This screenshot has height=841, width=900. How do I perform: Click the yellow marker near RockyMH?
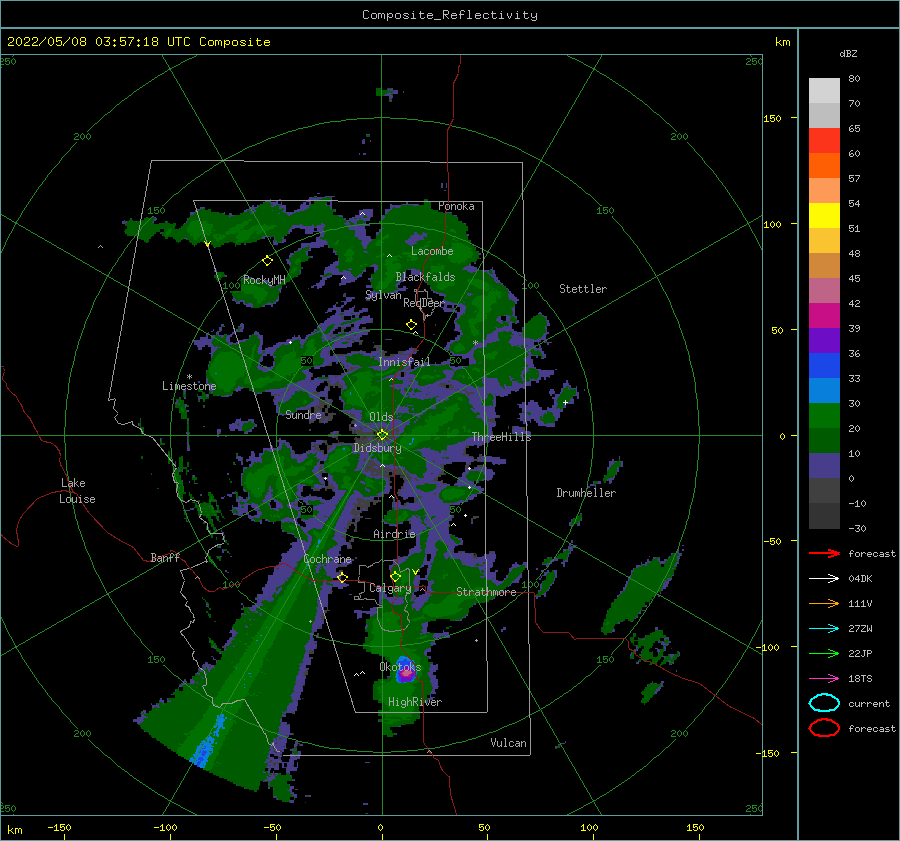[x=267, y=261]
